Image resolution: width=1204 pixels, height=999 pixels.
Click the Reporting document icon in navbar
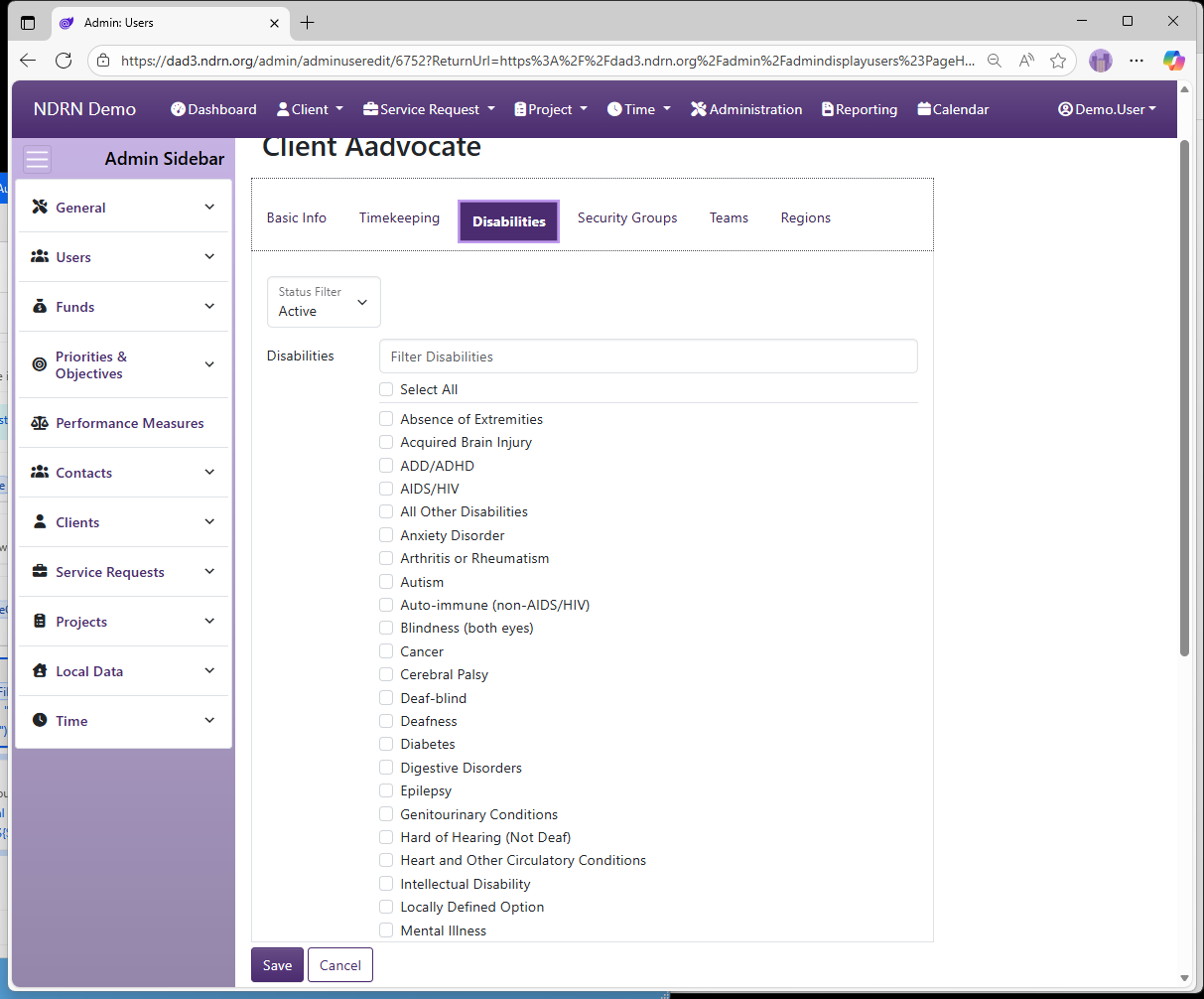[828, 109]
